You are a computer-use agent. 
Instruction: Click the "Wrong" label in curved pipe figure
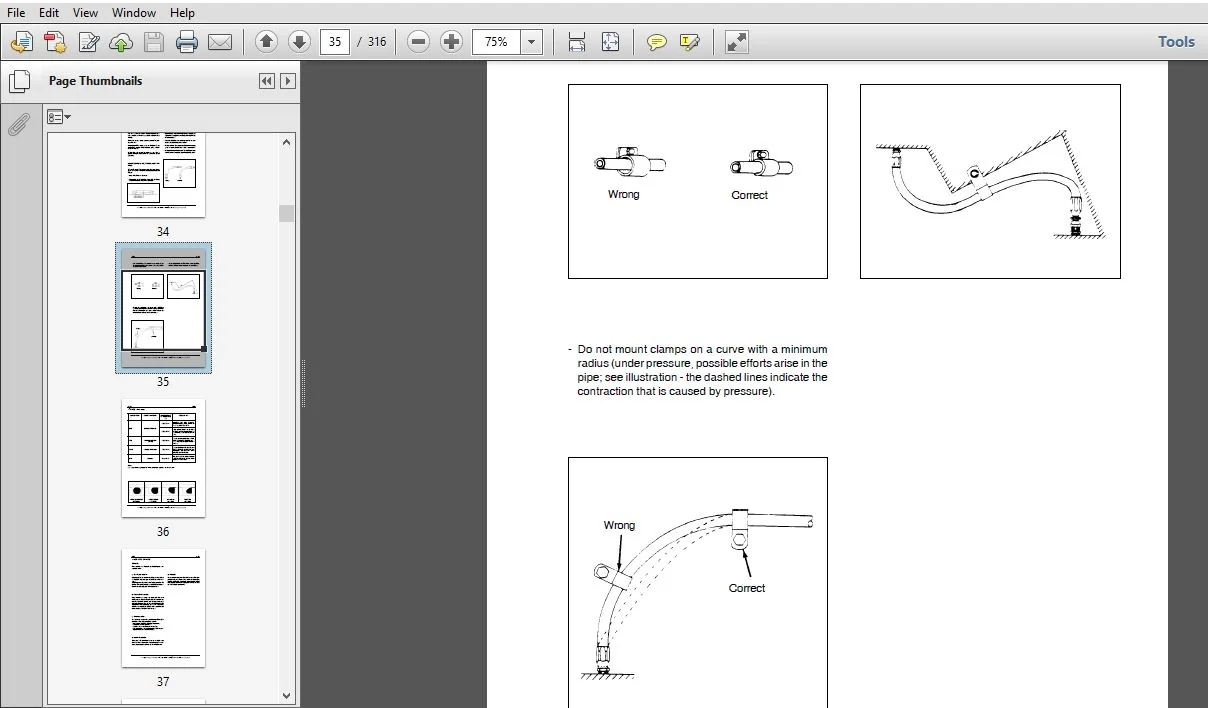click(x=619, y=525)
